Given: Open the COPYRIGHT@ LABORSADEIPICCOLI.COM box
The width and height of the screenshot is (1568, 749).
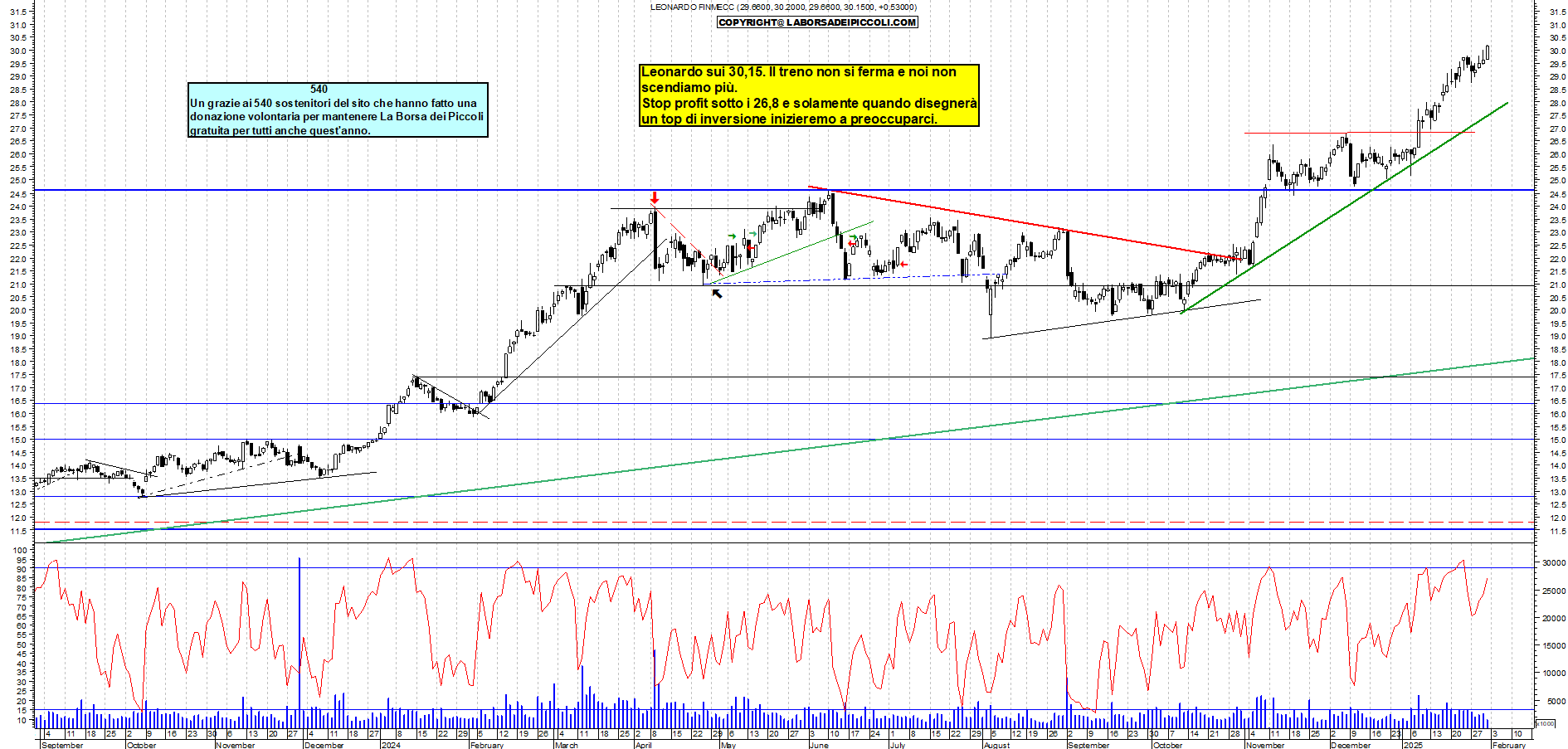Looking at the screenshot, I should 817,22.
